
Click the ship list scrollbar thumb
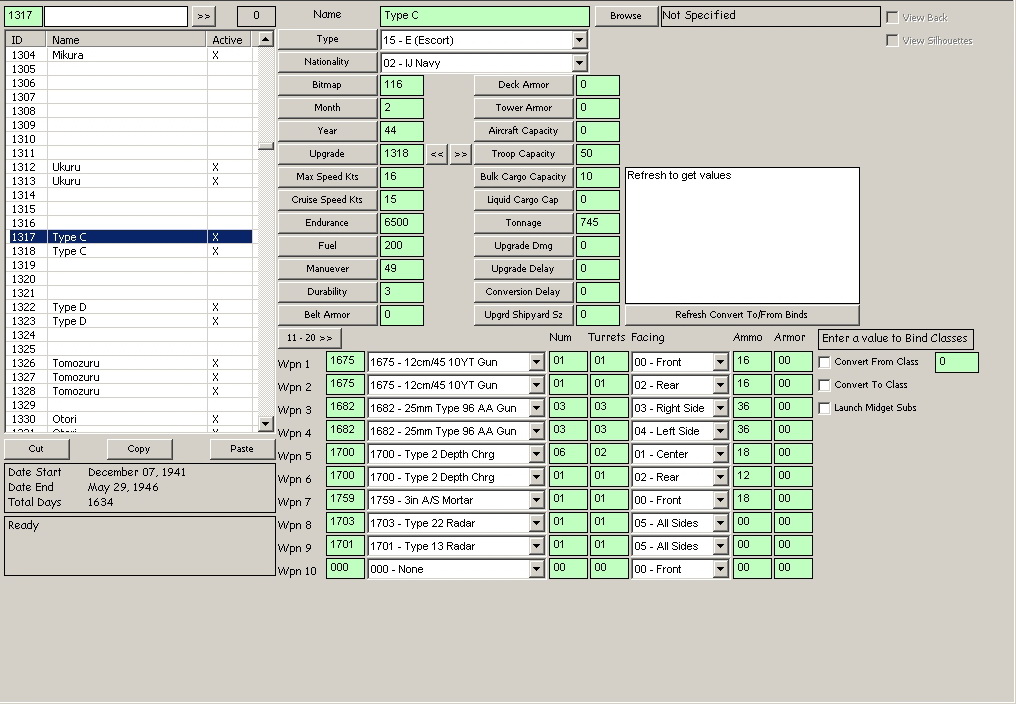coord(266,146)
